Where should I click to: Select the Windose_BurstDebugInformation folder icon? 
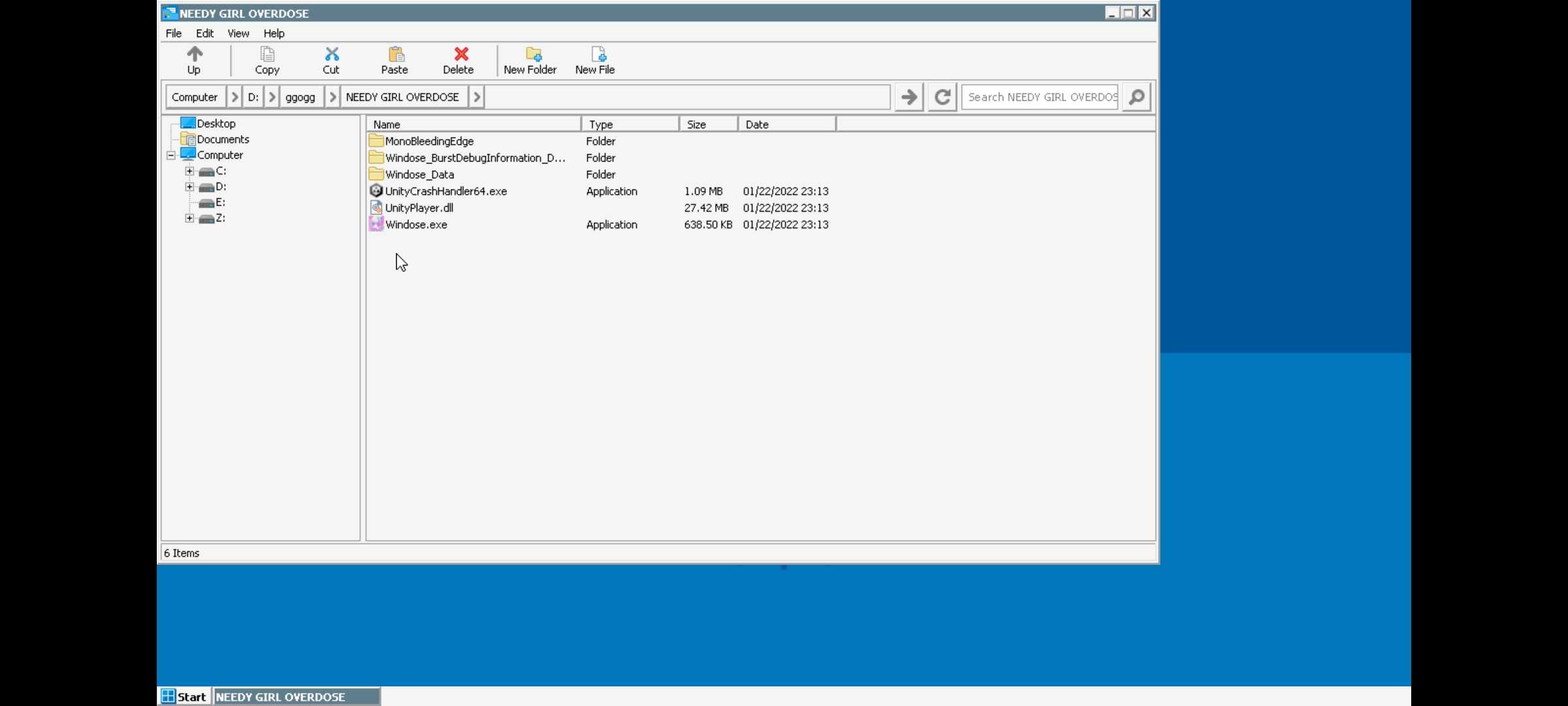click(x=376, y=158)
